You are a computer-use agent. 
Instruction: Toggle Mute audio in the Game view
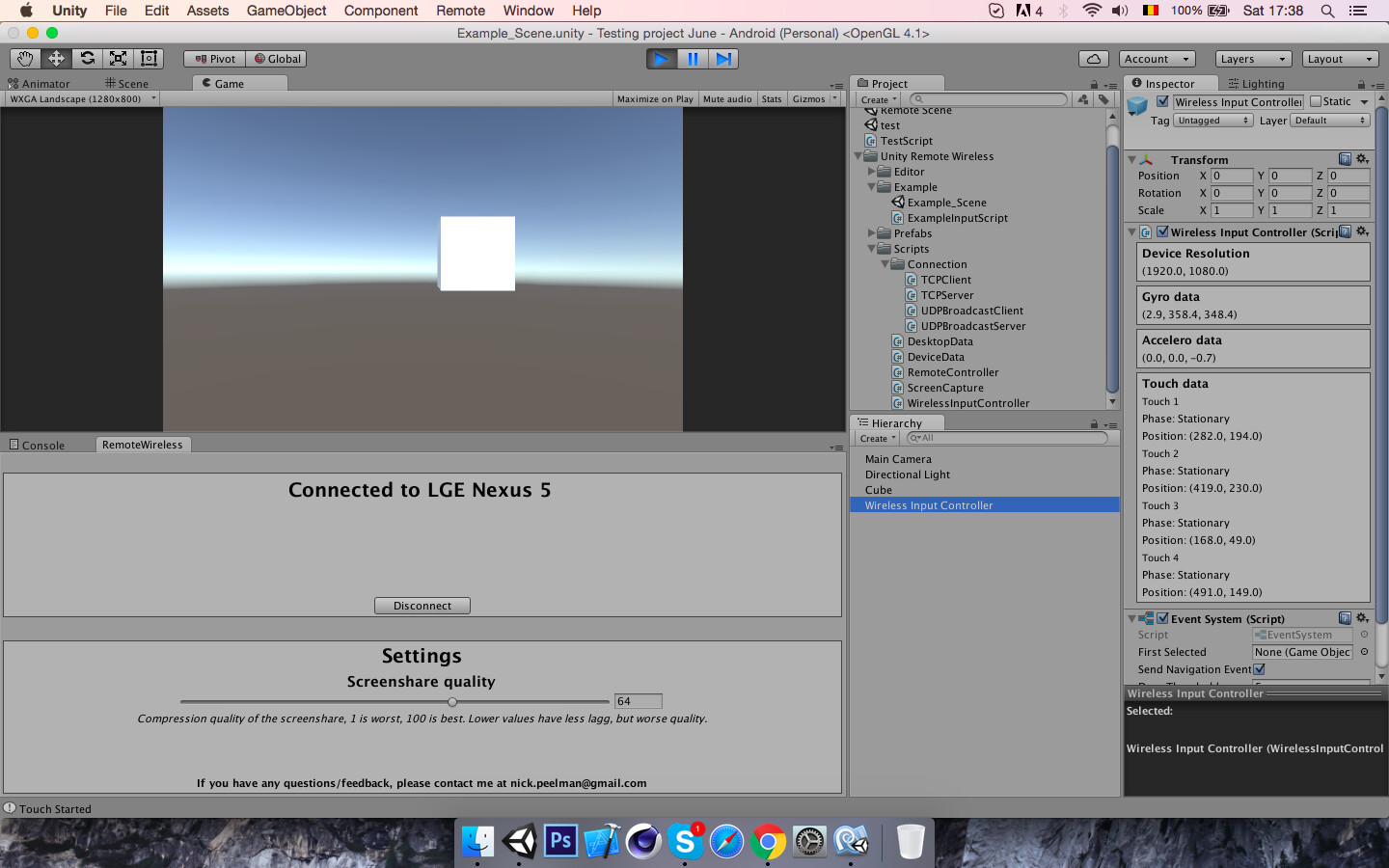pos(725,98)
